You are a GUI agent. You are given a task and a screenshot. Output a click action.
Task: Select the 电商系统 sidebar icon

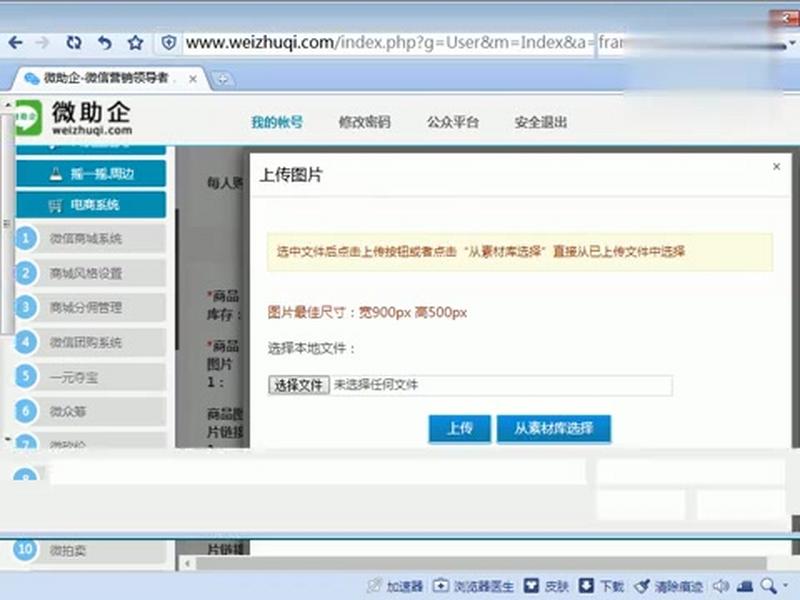click(57, 205)
